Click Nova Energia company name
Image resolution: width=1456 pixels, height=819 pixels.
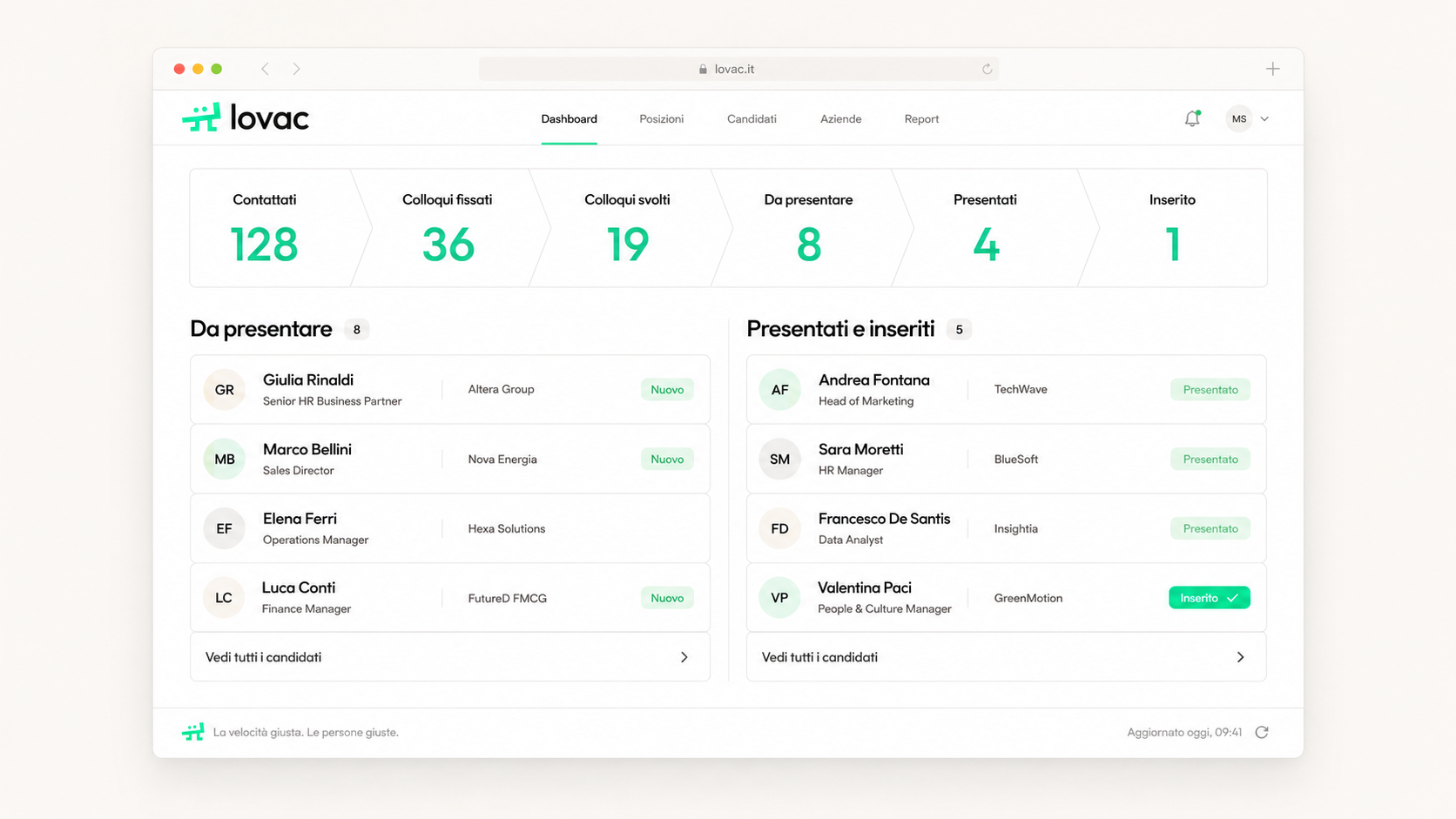coord(502,459)
